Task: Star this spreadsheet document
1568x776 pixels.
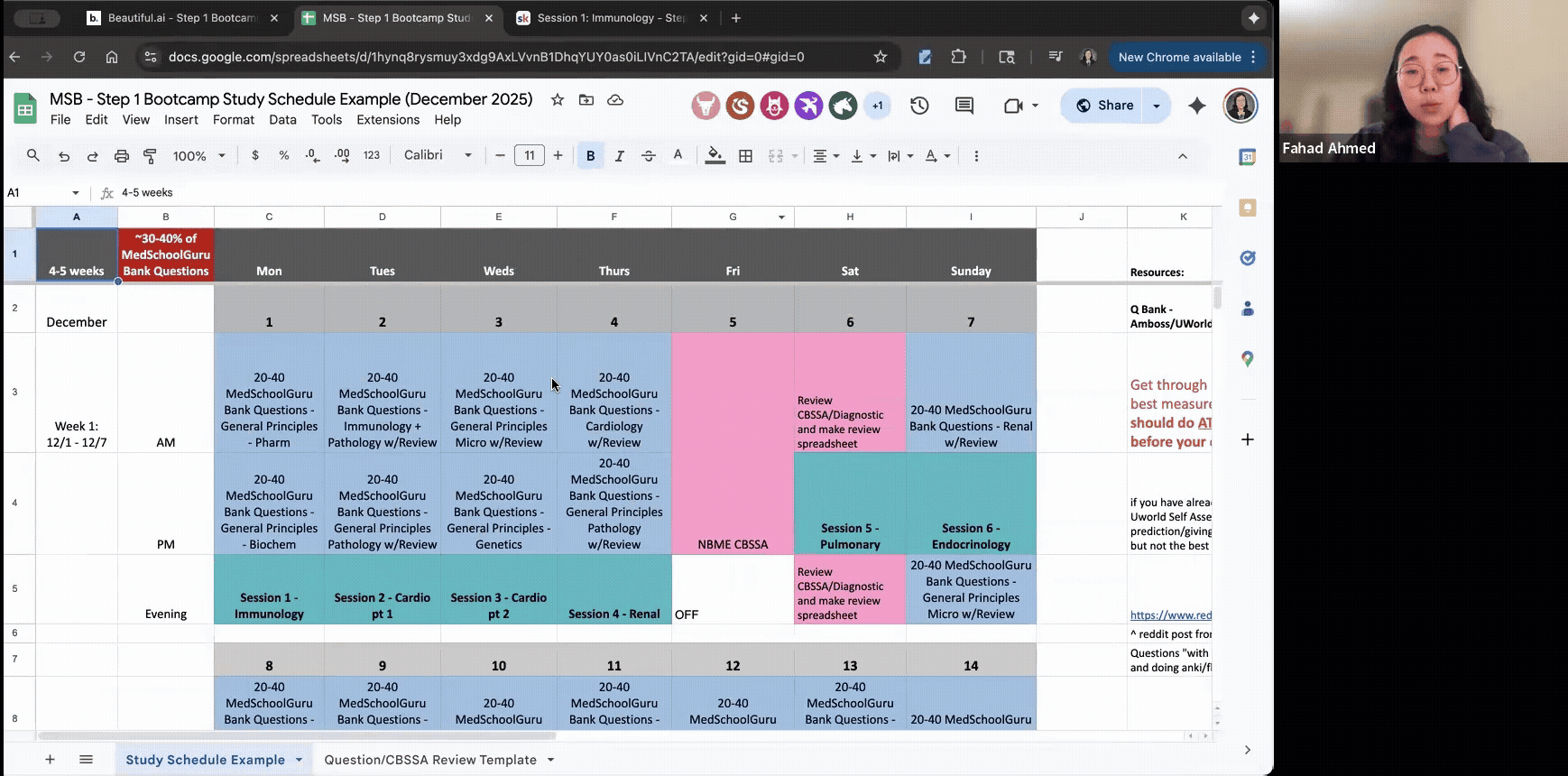Action: (x=558, y=99)
